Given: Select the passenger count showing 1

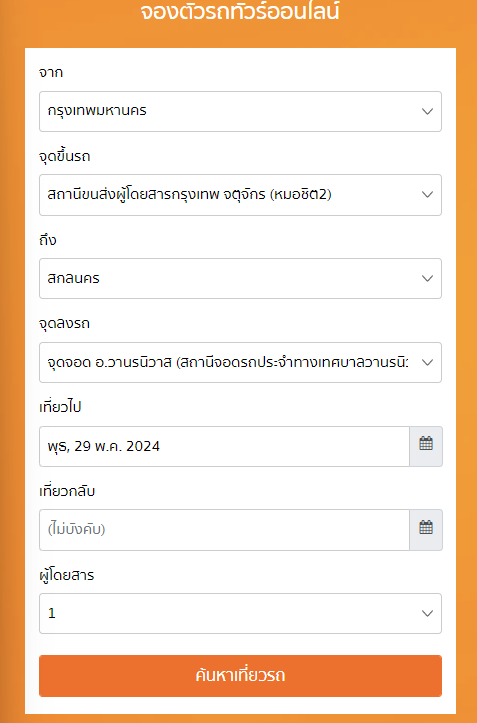Looking at the screenshot, I should [x=240, y=613].
